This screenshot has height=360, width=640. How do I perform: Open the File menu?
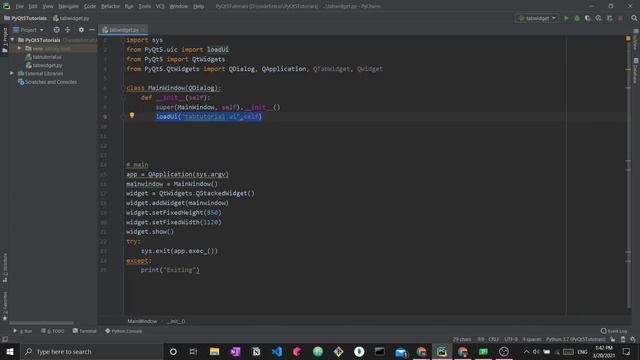point(20,7)
